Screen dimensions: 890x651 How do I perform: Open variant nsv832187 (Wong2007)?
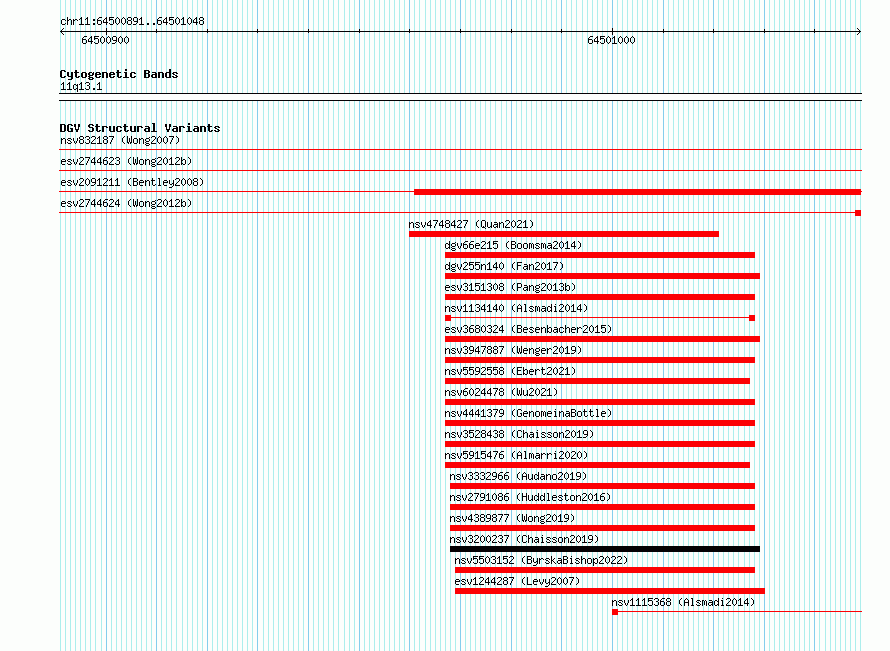pyautogui.click(x=120, y=140)
